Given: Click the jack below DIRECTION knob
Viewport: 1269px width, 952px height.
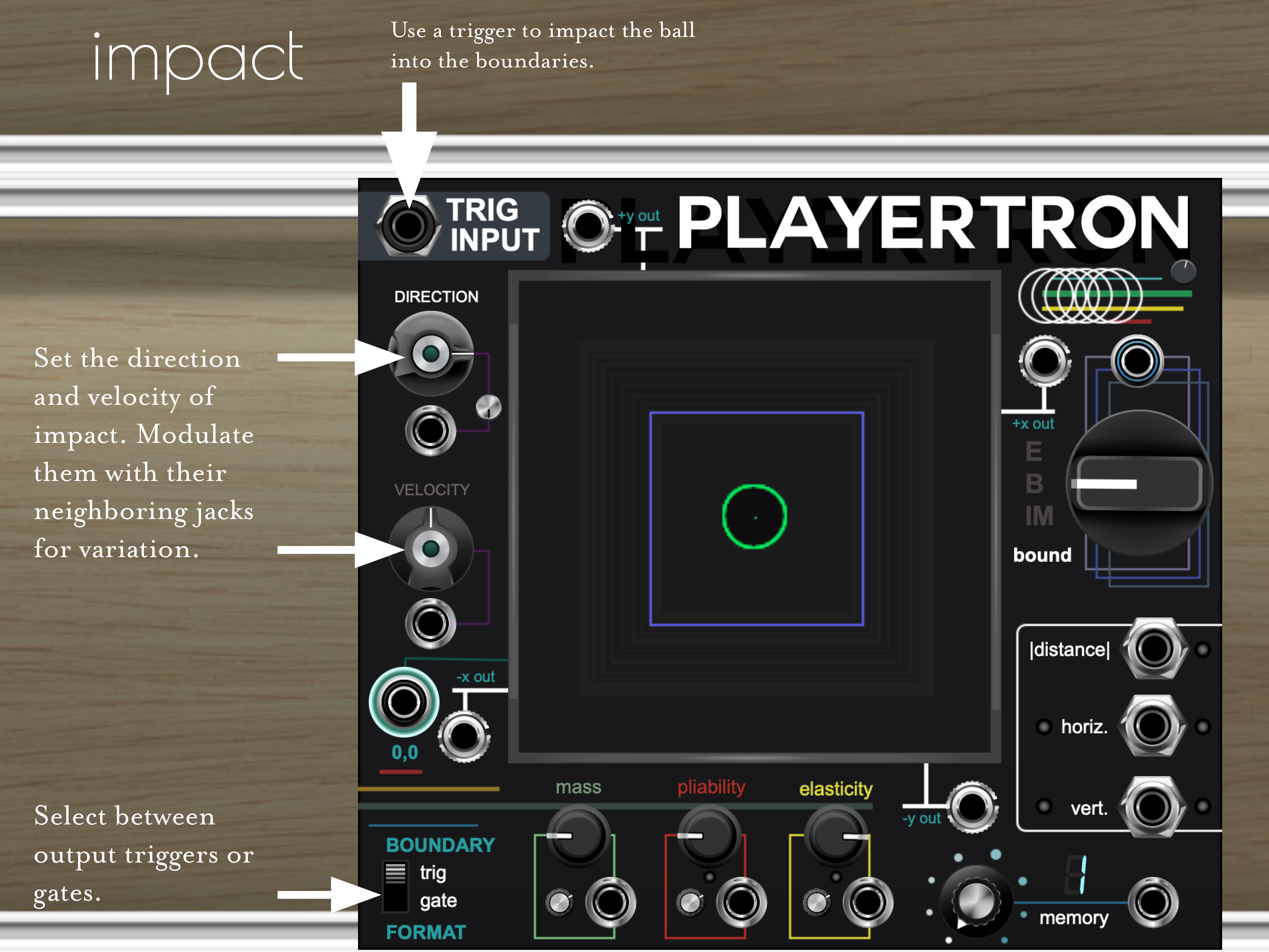Looking at the screenshot, I should pyautogui.click(x=430, y=430).
